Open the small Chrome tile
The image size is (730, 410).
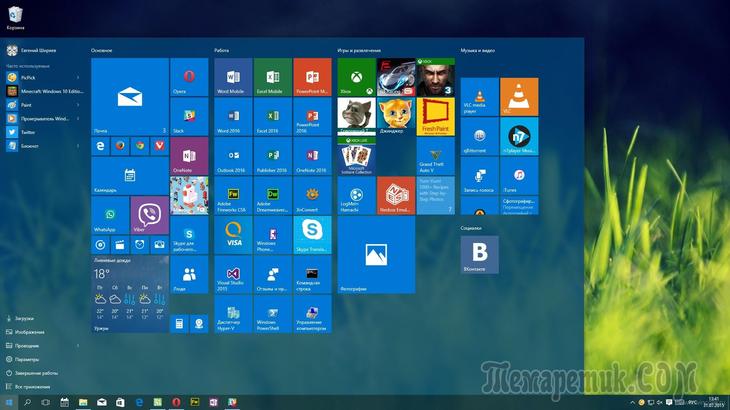tap(140, 146)
